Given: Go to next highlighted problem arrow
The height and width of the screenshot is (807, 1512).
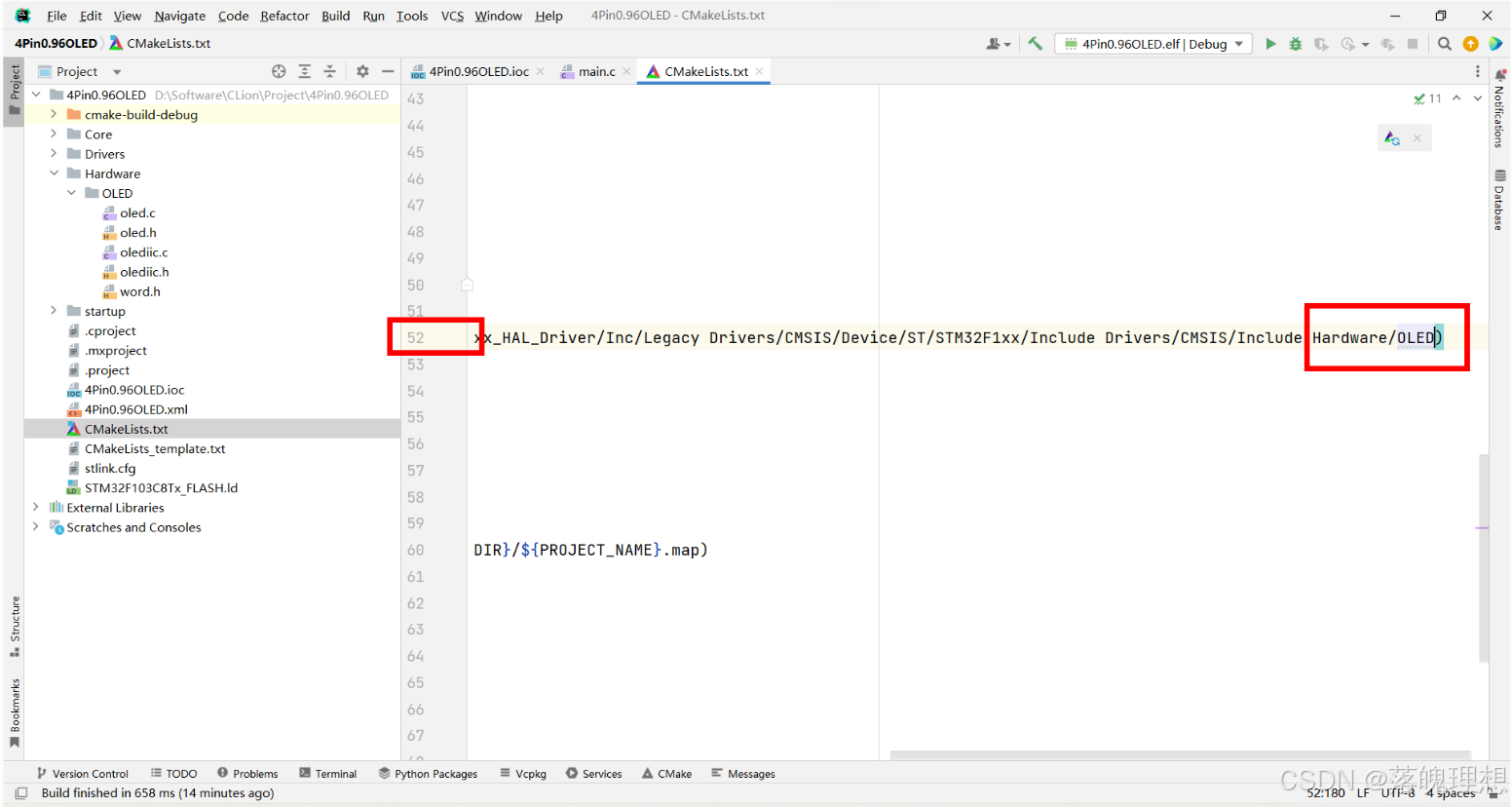Looking at the screenshot, I should (1478, 98).
